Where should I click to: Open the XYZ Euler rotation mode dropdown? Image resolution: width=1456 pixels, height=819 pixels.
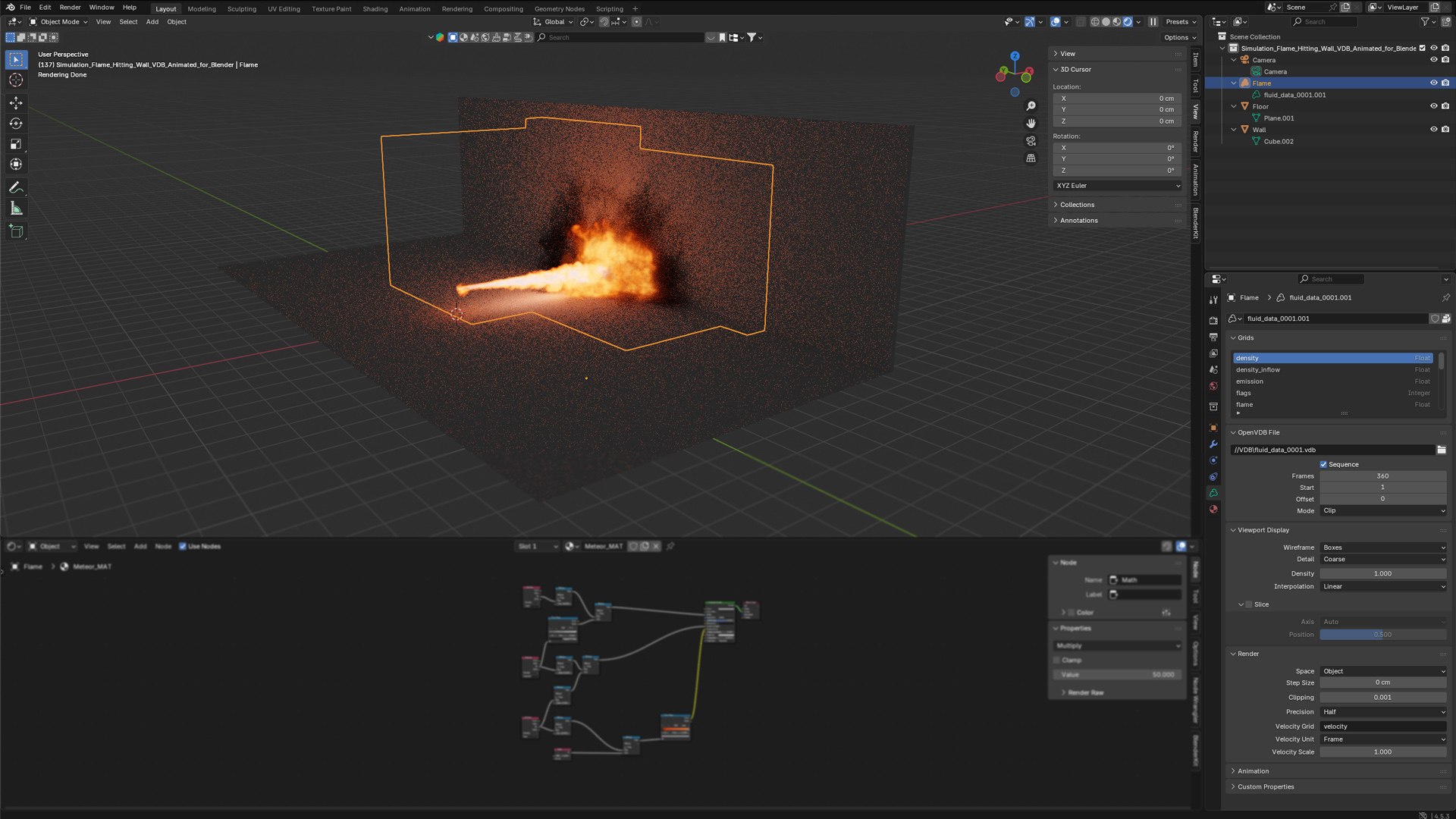tap(1118, 186)
